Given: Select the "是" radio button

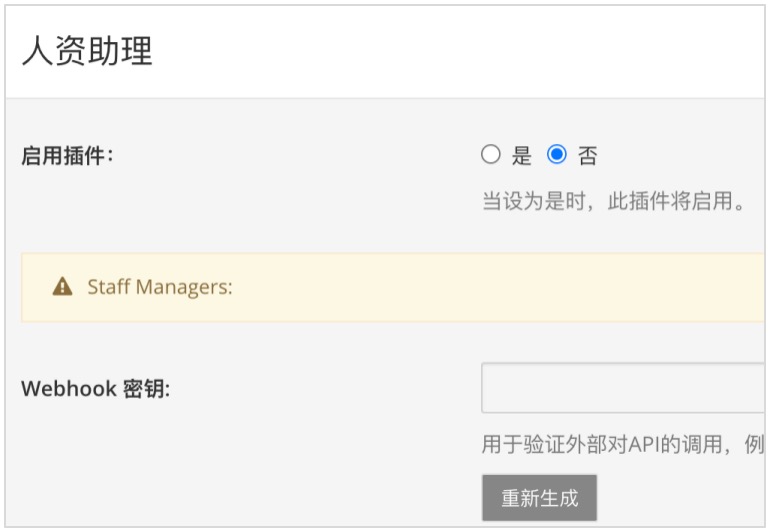Looking at the screenshot, I should (491, 154).
